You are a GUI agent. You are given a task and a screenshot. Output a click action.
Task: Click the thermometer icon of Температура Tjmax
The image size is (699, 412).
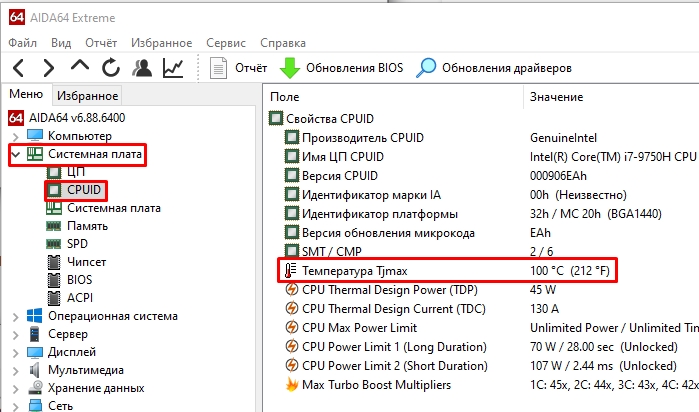(291, 271)
